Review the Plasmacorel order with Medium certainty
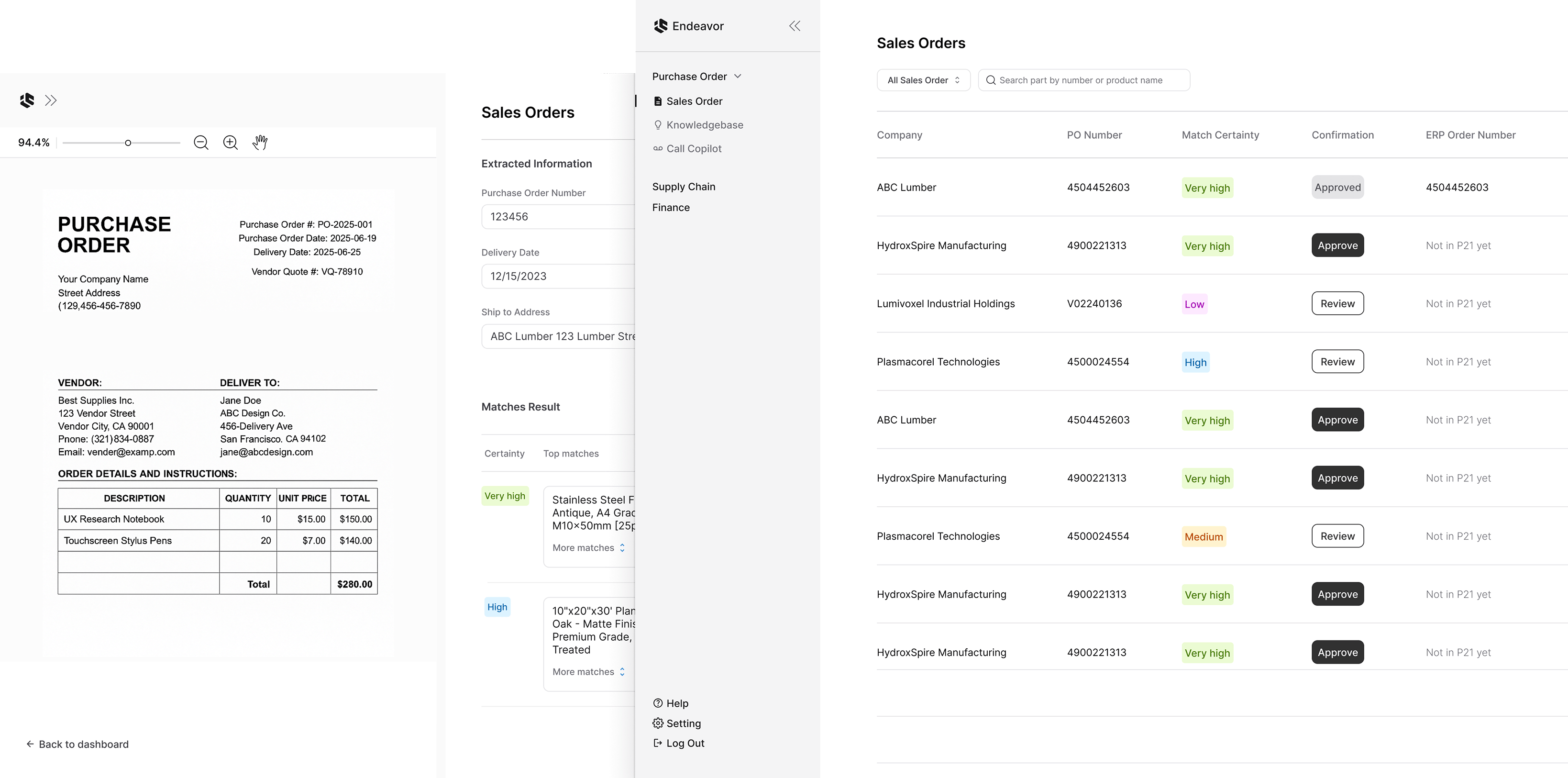This screenshot has height=778, width=1568. (x=1337, y=536)
